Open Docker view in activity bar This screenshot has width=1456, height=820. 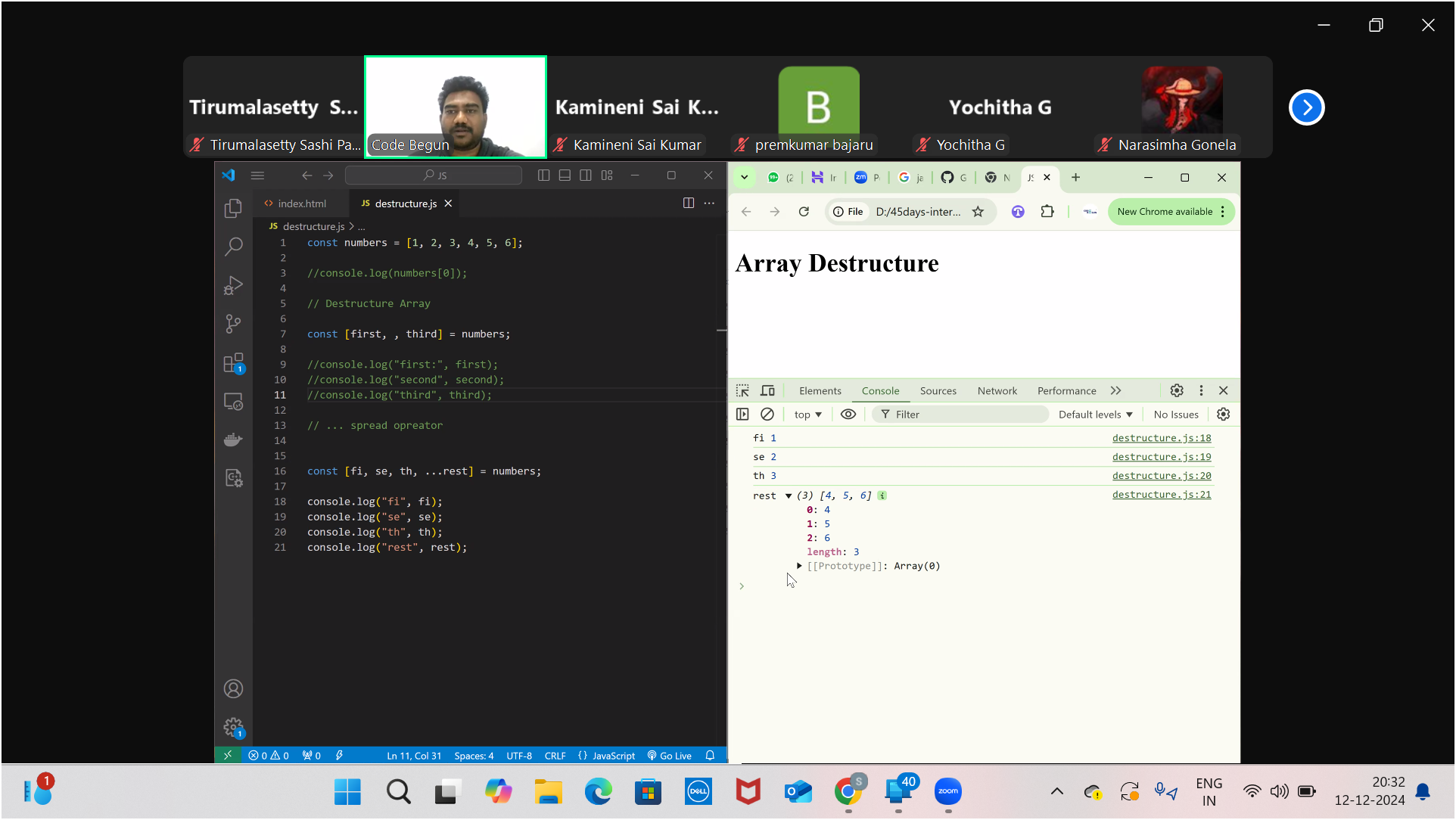233,440
